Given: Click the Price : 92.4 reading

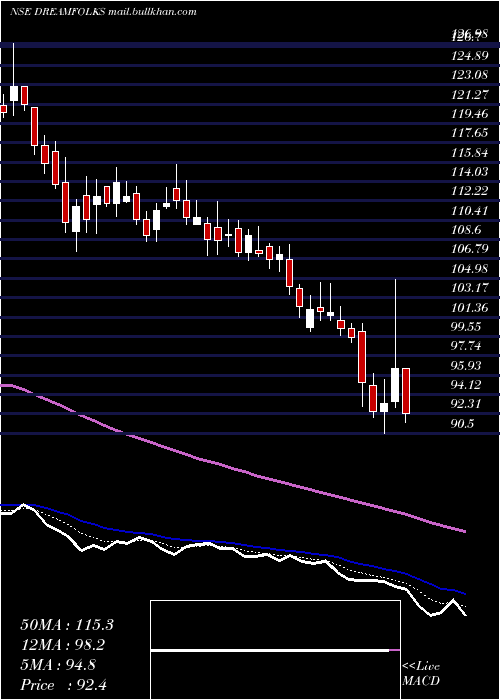Looking at the screenshot, I should [x=64, y=685].
